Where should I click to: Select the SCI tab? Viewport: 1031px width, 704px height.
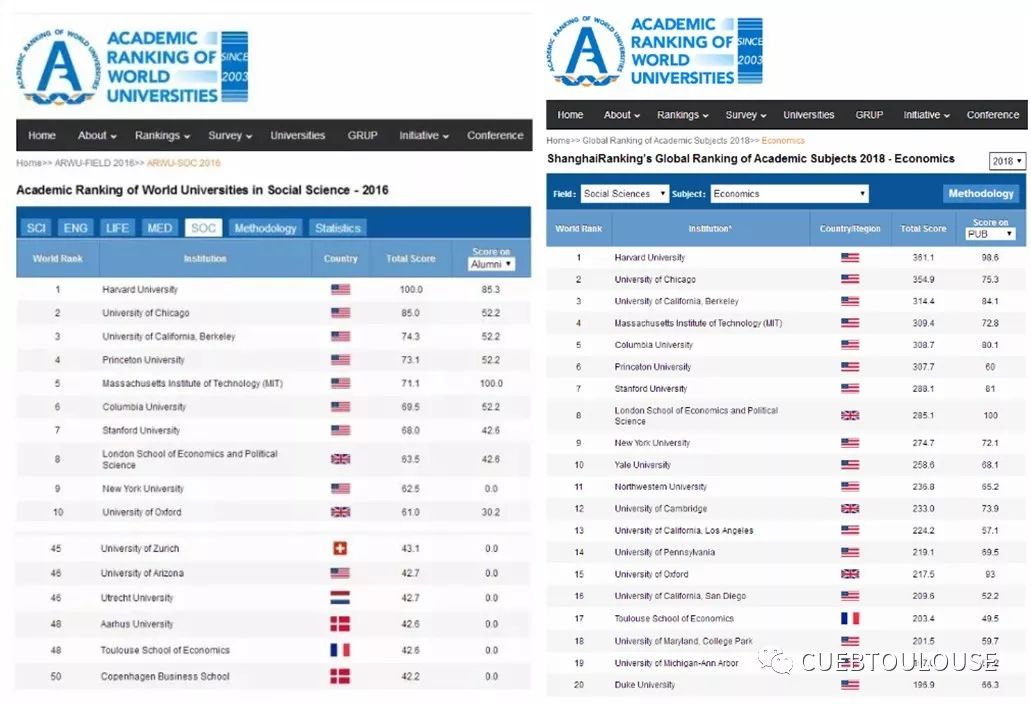point(36,228)
